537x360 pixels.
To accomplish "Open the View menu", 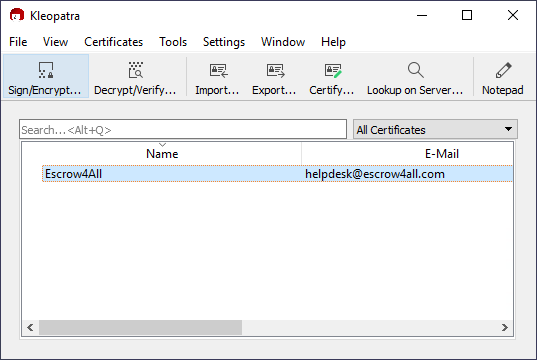I will coord(55,42).
